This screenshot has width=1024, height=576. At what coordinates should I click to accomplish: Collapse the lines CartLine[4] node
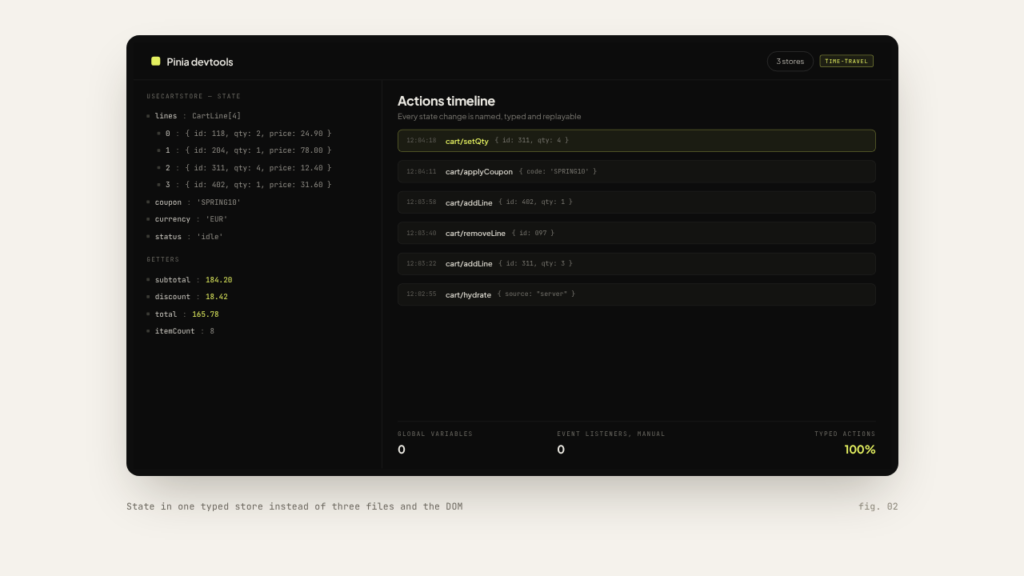tap(193, 116)
